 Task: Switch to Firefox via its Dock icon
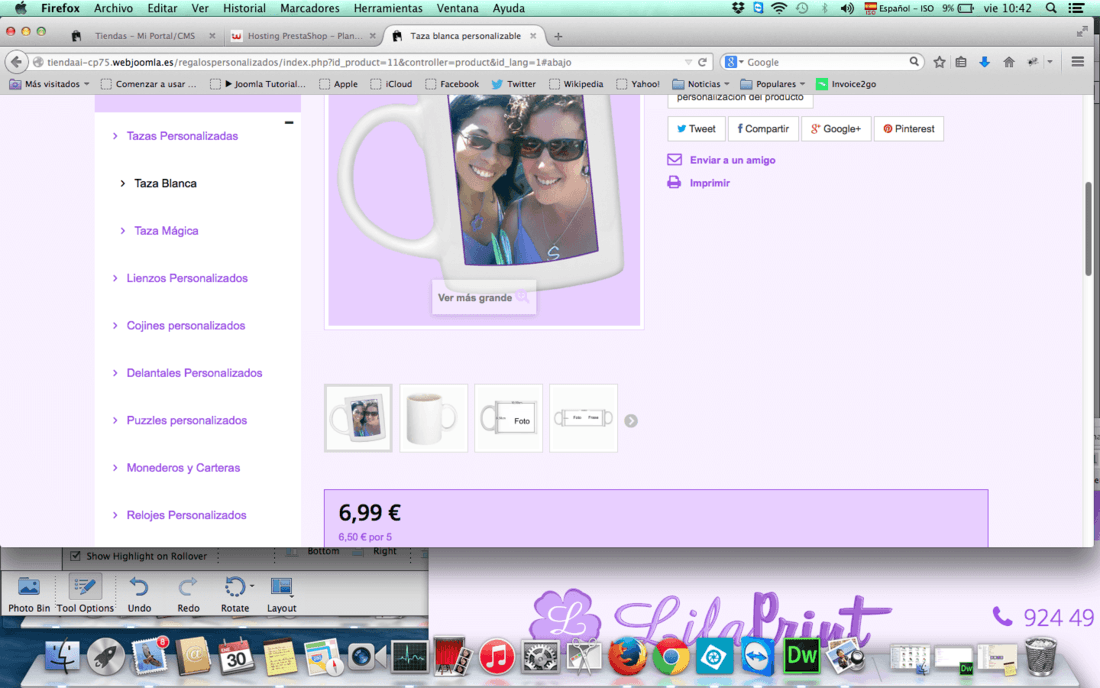coord(627,656)
